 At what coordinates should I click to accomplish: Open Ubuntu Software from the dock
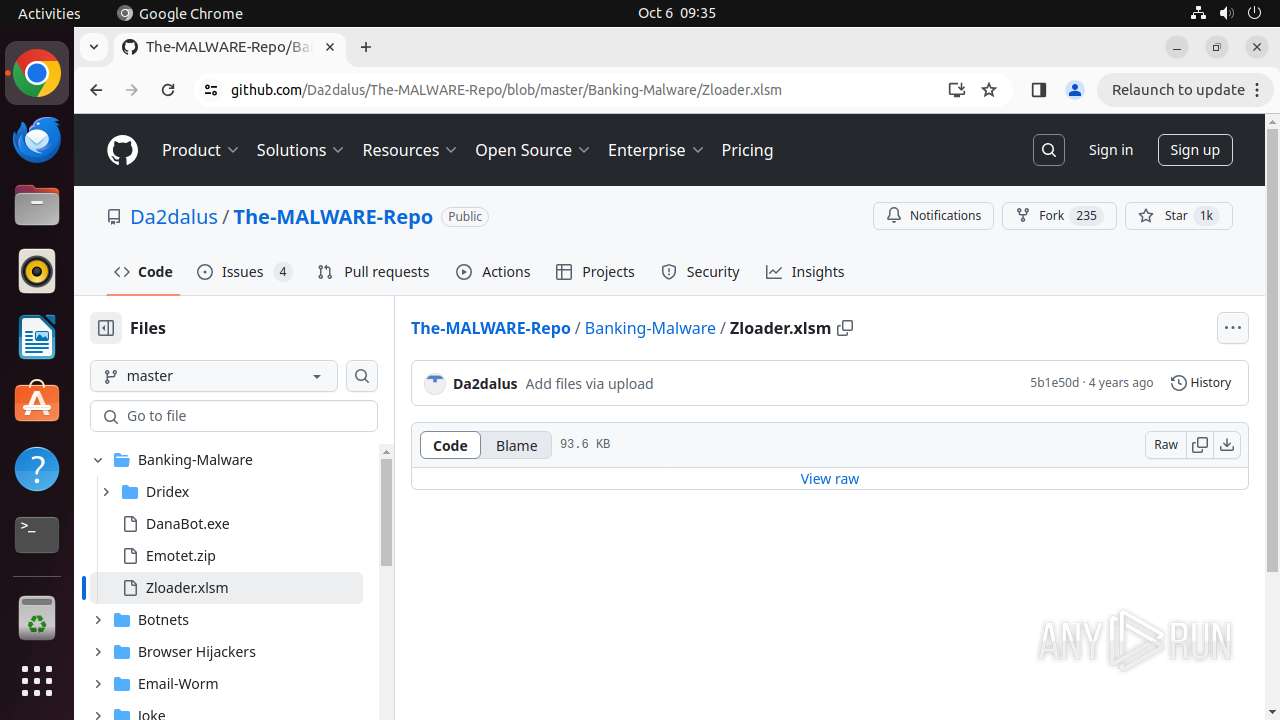[37, 403]
